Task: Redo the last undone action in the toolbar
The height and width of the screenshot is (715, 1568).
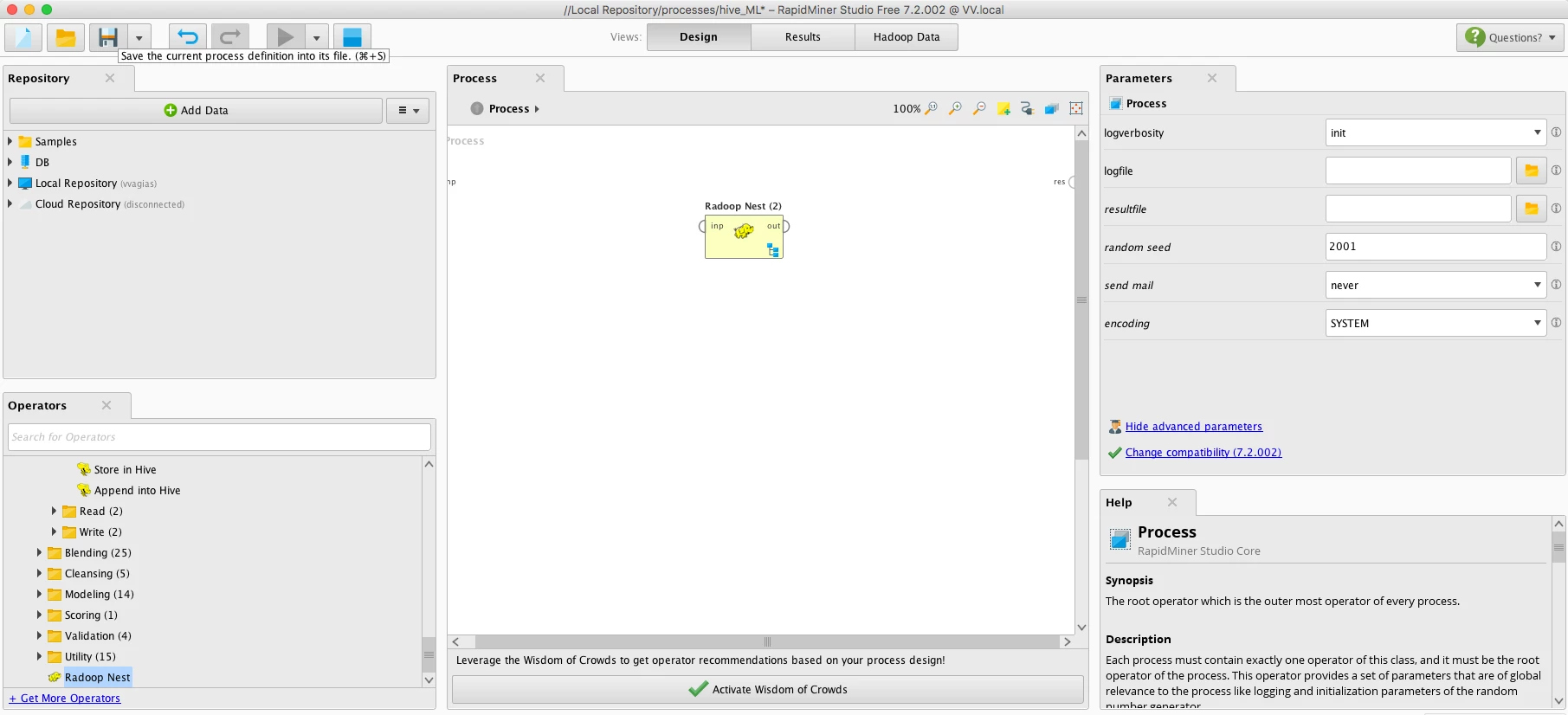Action: click(230, 37)
